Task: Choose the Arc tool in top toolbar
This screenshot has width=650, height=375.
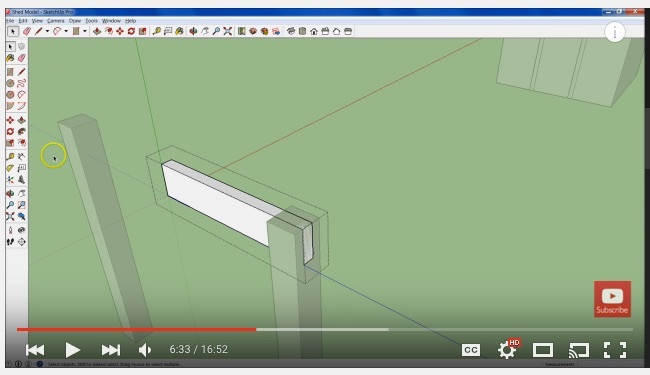Action: pos(57,31)
